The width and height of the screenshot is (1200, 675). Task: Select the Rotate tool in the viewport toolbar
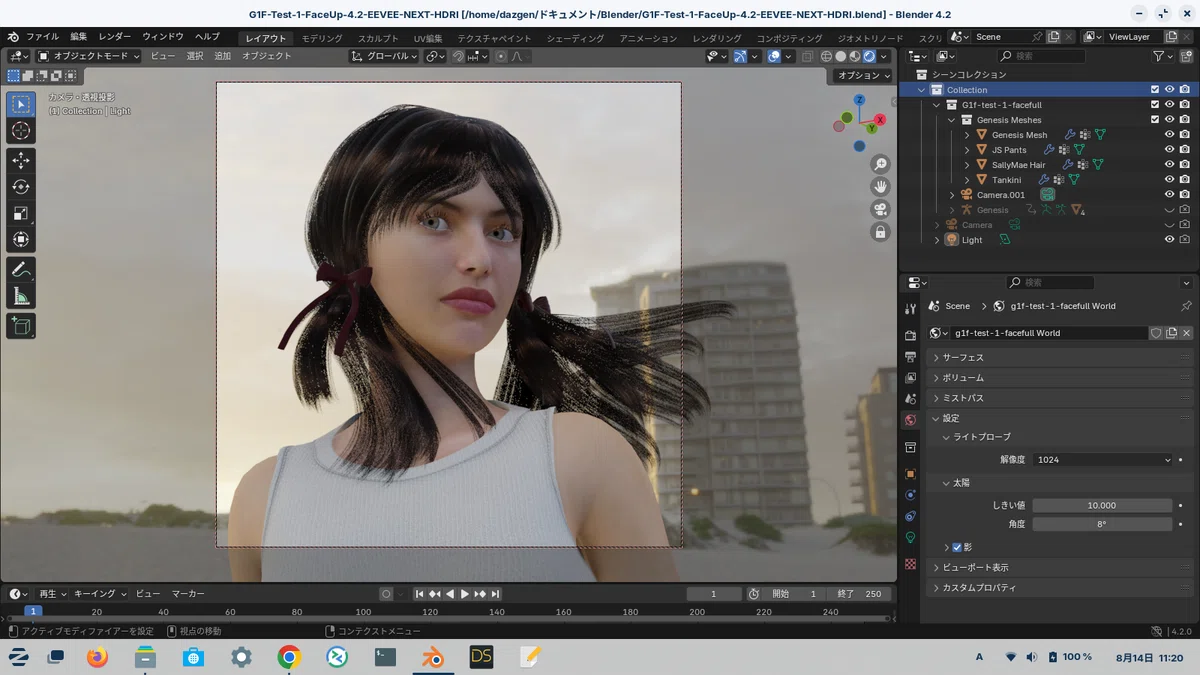point(21,187)
